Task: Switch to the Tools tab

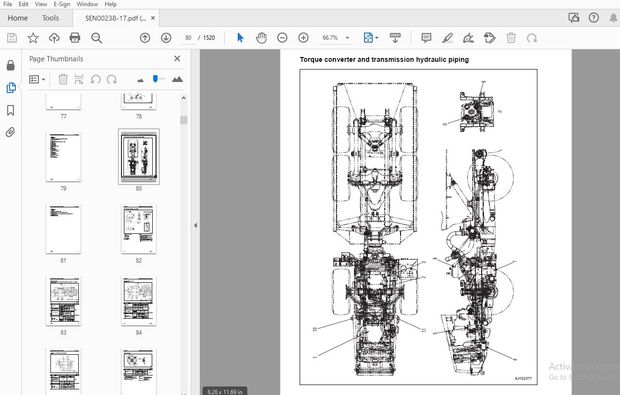Action: pos(50,18)
